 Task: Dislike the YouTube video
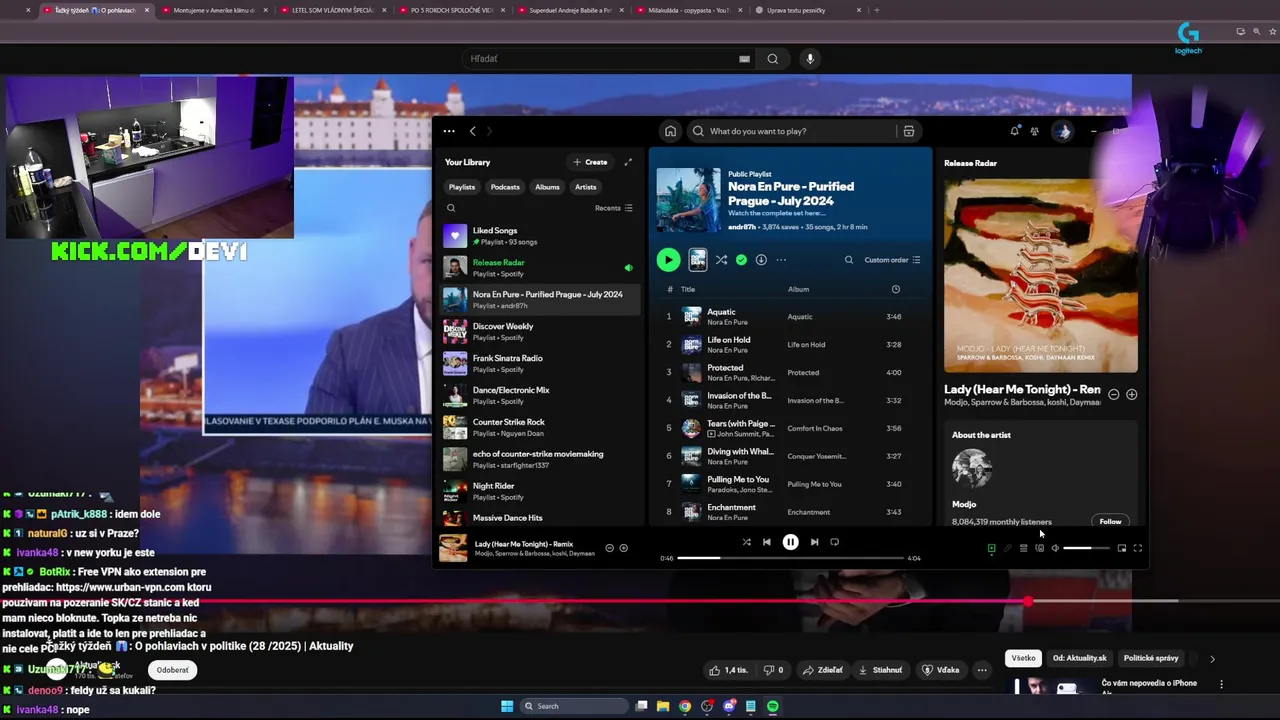(773, 670)
